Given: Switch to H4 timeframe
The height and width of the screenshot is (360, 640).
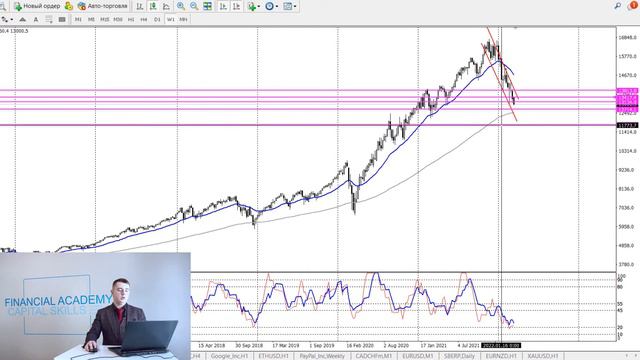Looking at the screenshot, I should (x=144, y=19).
